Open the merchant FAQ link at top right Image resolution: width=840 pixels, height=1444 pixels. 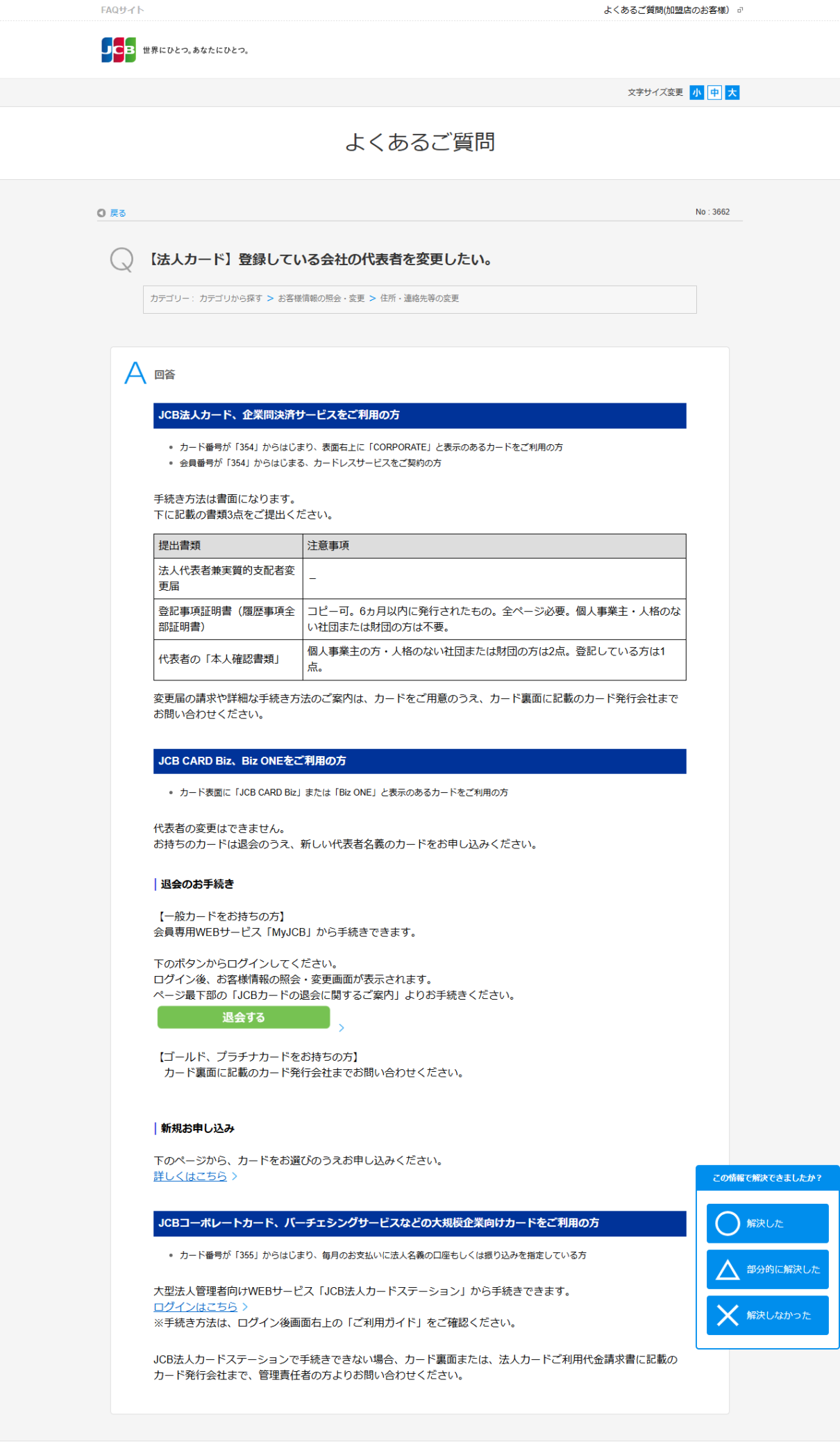coord(666,10)
